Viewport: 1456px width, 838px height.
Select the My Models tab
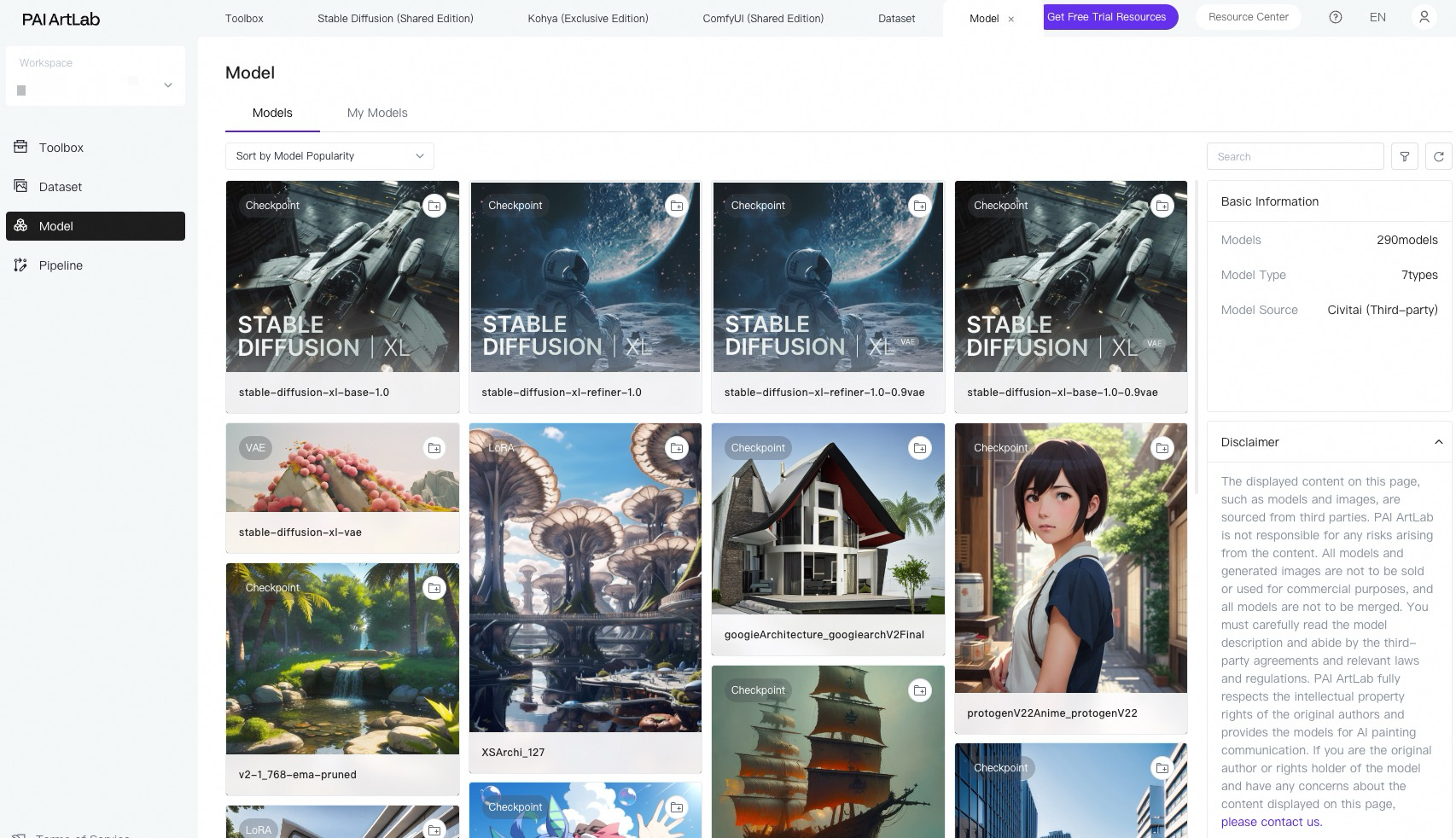(377, 113)
